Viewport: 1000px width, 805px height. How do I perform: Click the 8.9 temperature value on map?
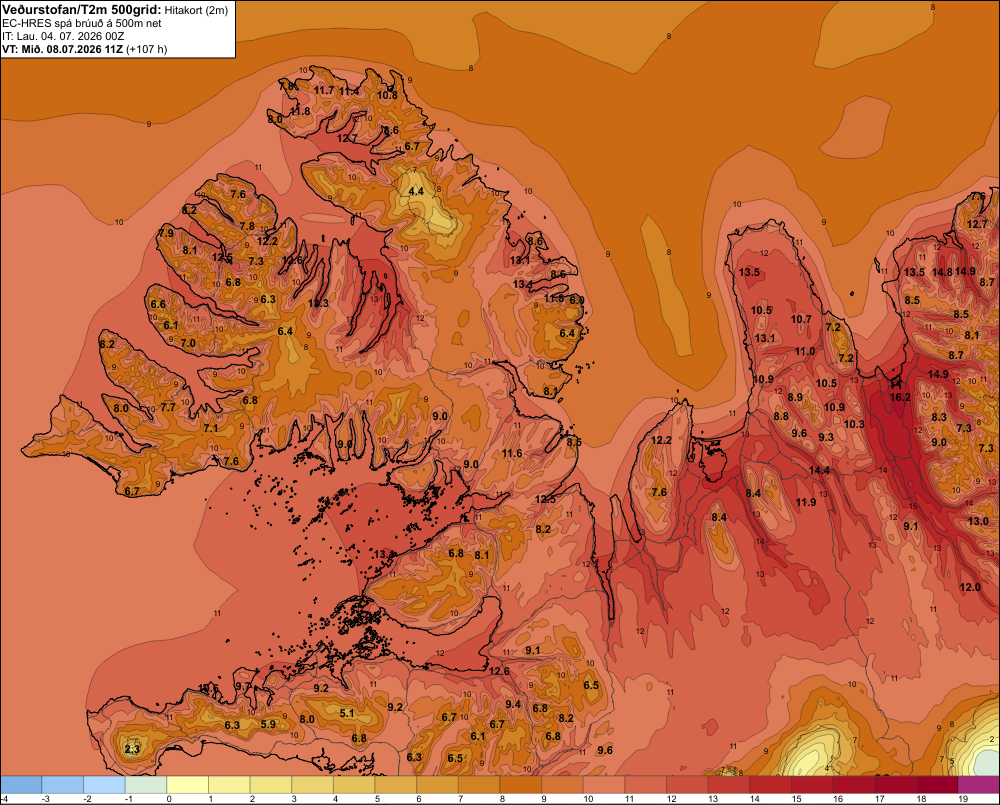point(795,397)
